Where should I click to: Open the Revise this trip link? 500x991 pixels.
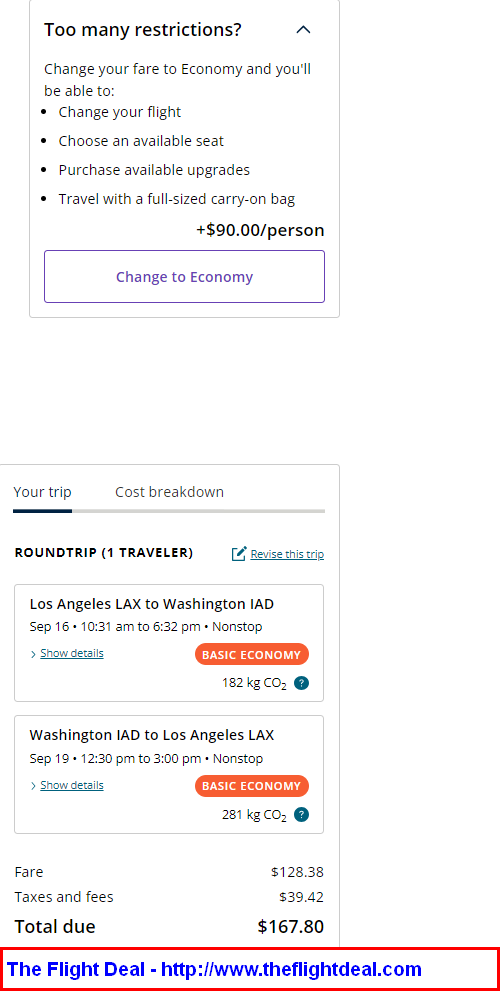coord(287,554)
